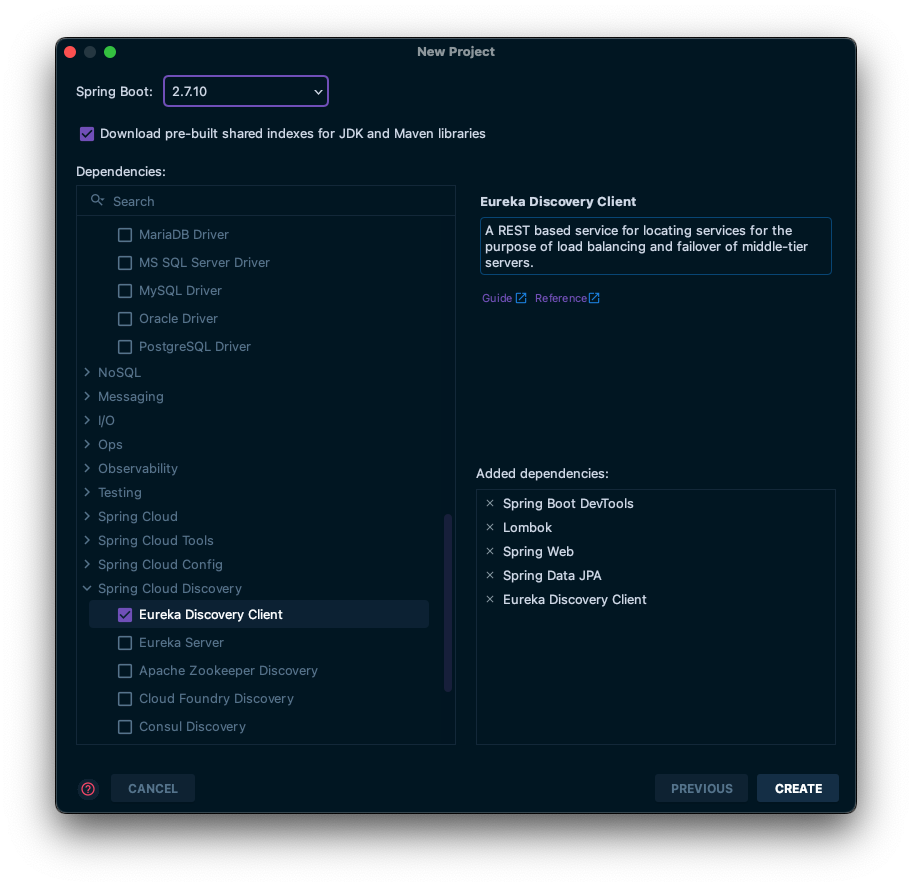The image size is (912, 887).
Task: Remove Spring Boot DevTools with its X icon
Action: (490, 503)
